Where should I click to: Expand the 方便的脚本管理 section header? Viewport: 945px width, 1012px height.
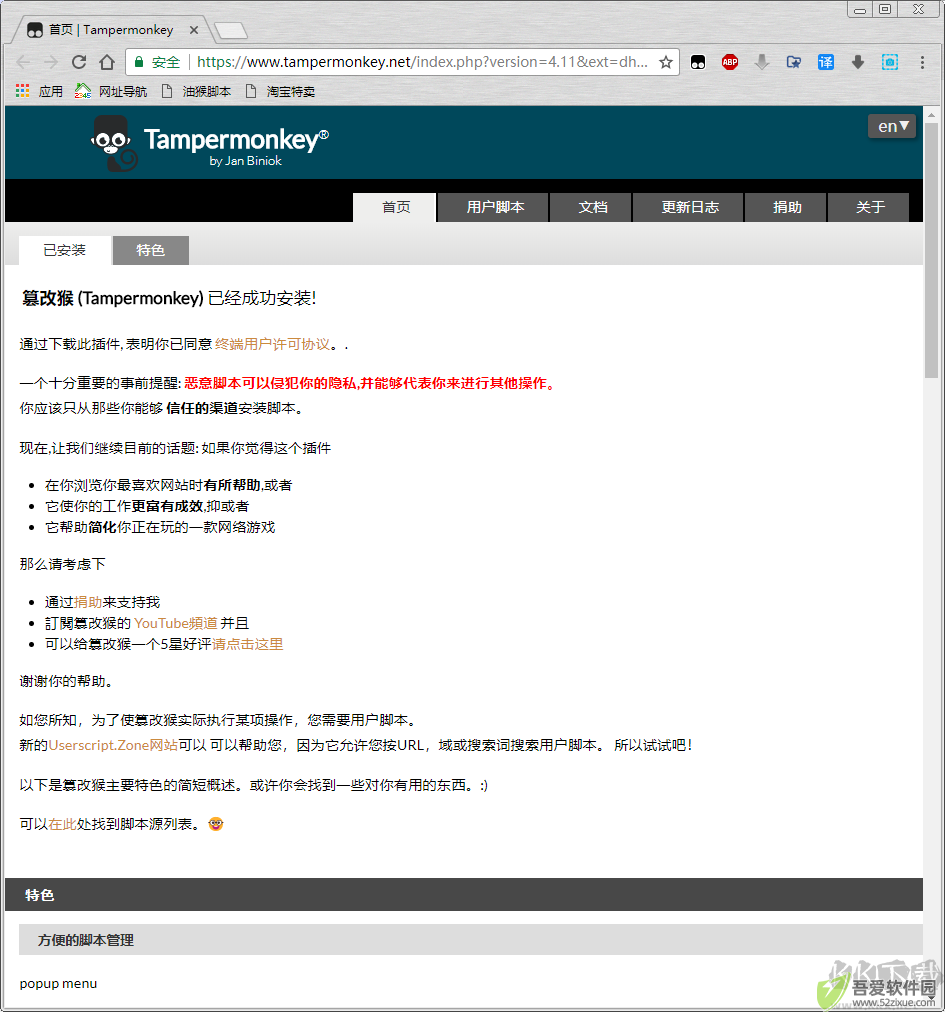[x=471, y=940]
